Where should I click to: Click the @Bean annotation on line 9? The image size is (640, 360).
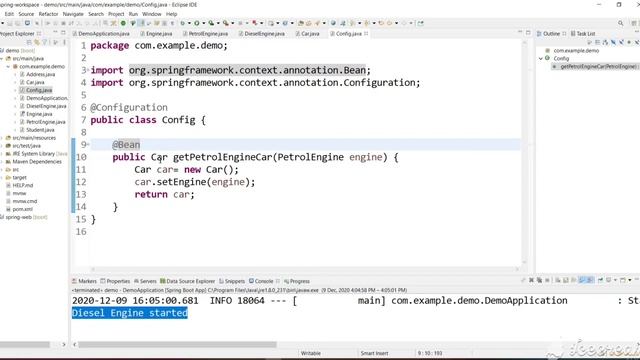[x=126, y=144]
